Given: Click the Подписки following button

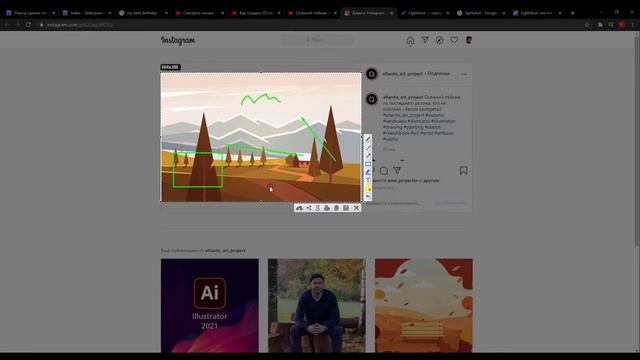Looking at the screenshot, I should tap(438, 74).
